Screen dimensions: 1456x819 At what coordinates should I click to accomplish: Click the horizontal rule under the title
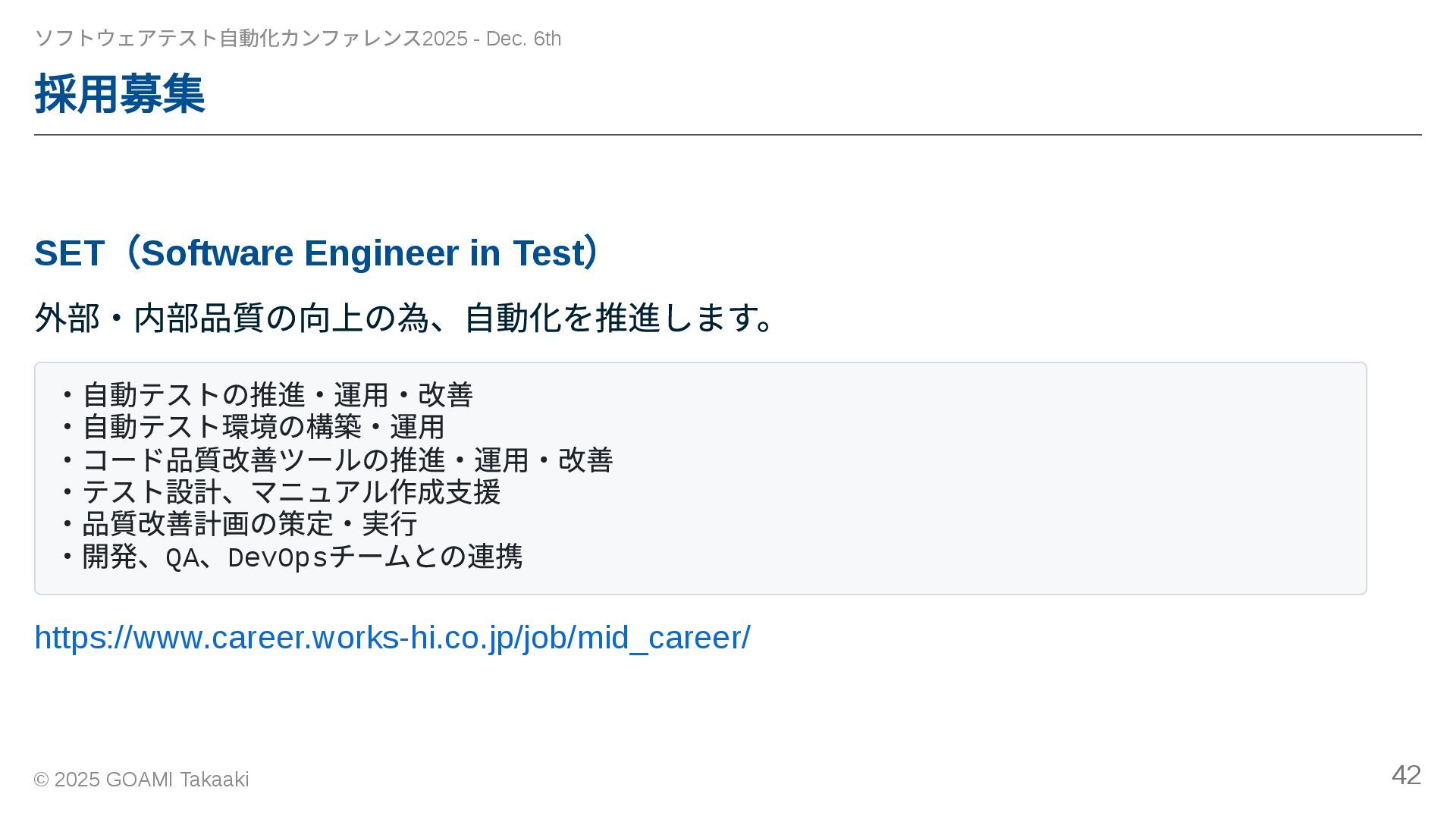(x=728, y=135)
